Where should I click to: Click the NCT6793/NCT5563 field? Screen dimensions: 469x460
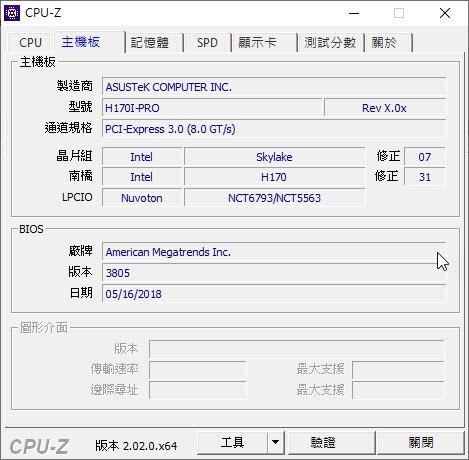(274, 198)
